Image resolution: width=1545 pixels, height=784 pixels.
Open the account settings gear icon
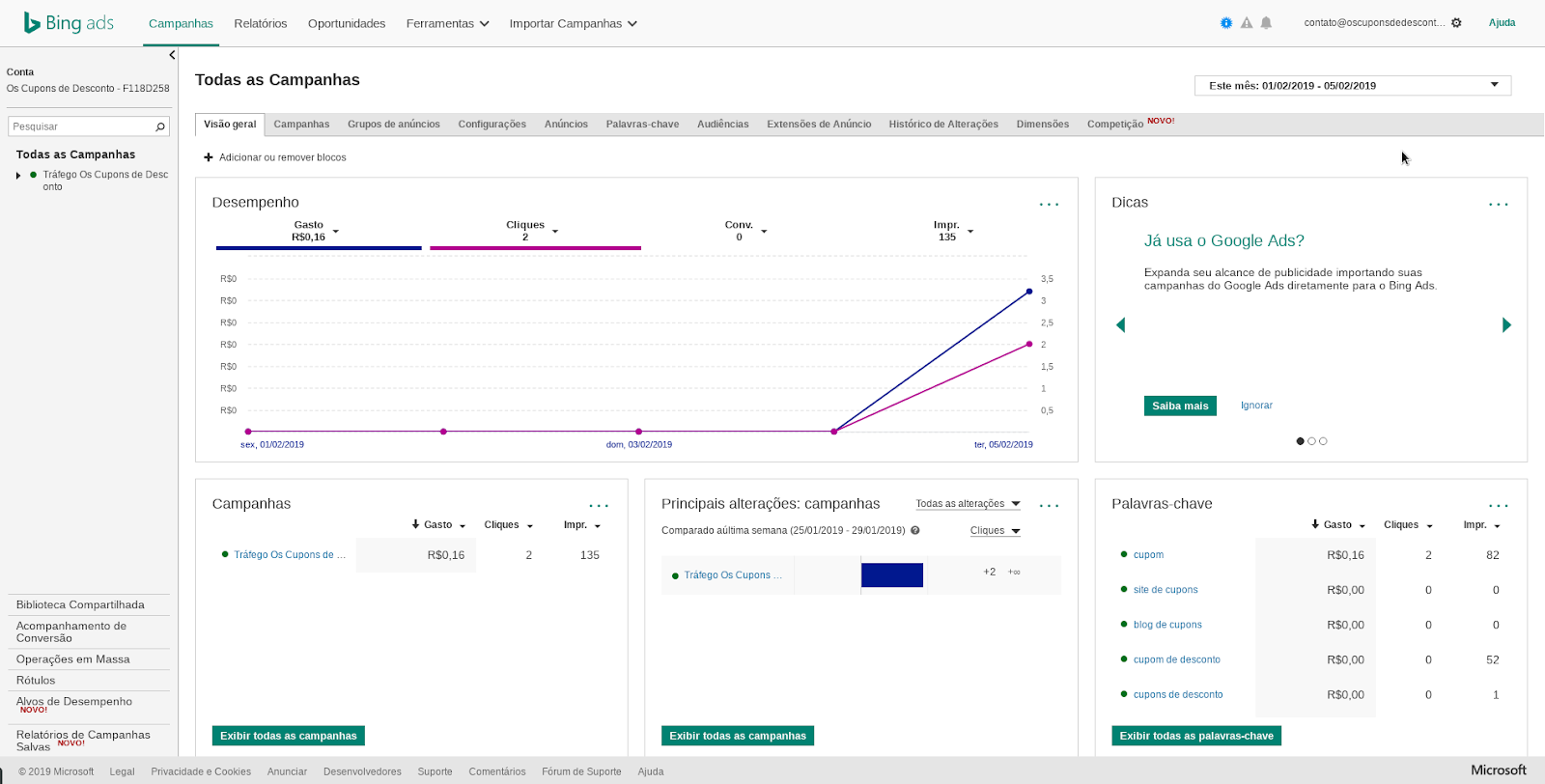[1456, 23]
